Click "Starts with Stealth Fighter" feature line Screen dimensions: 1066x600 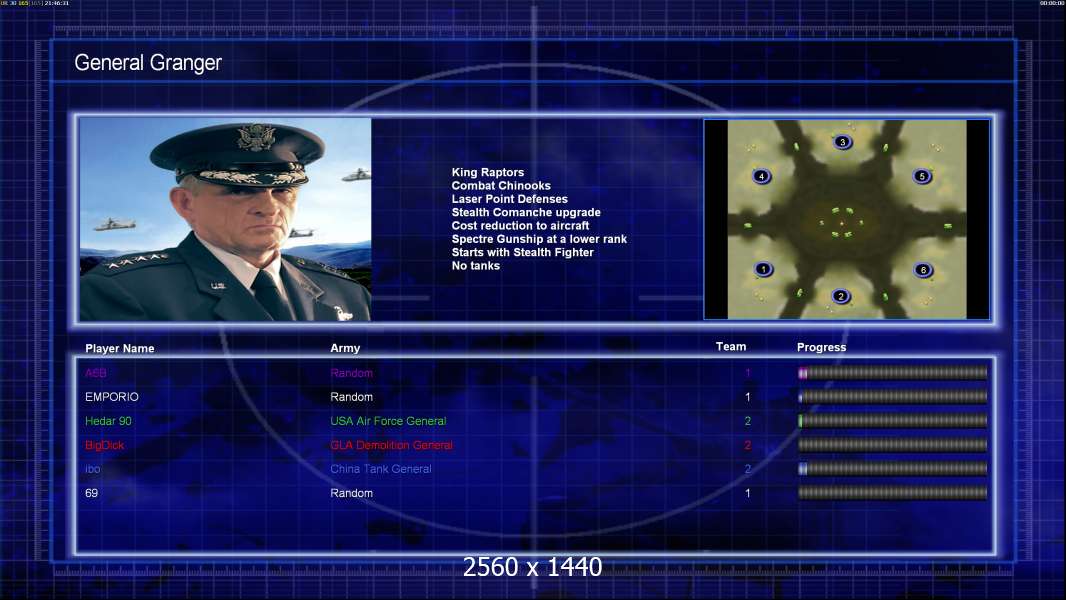pyautogui.click(x=523, y=252)
